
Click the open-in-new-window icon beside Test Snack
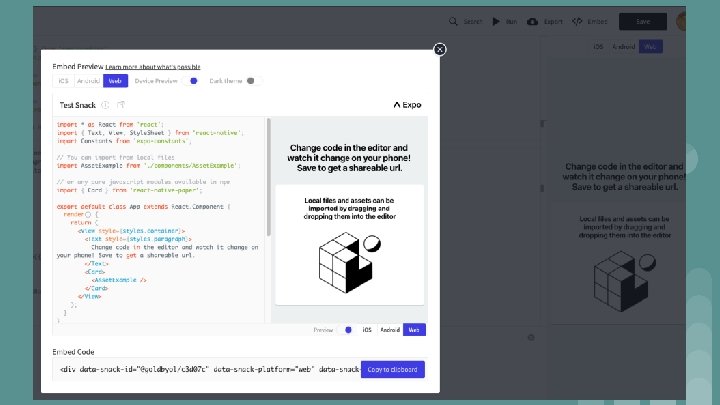[121, 105]
